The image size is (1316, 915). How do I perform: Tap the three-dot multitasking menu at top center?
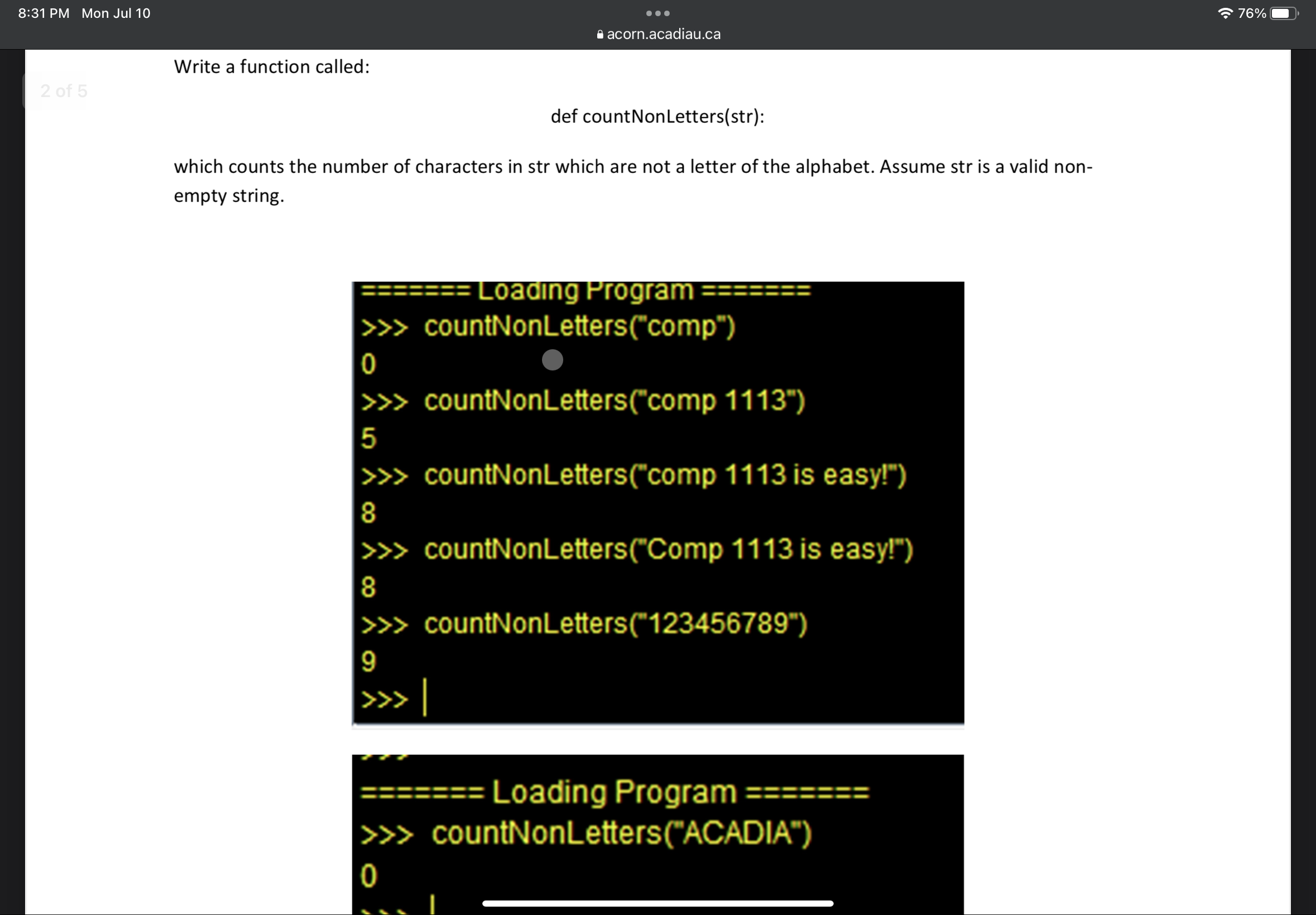[657, 13]
